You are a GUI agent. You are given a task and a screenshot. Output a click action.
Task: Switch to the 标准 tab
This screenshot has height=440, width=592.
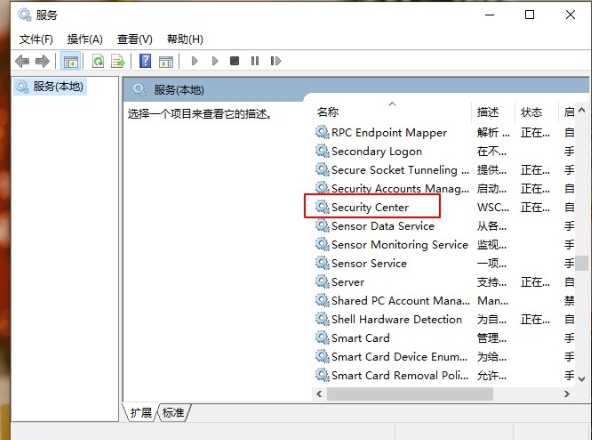[x=173, y=412]
